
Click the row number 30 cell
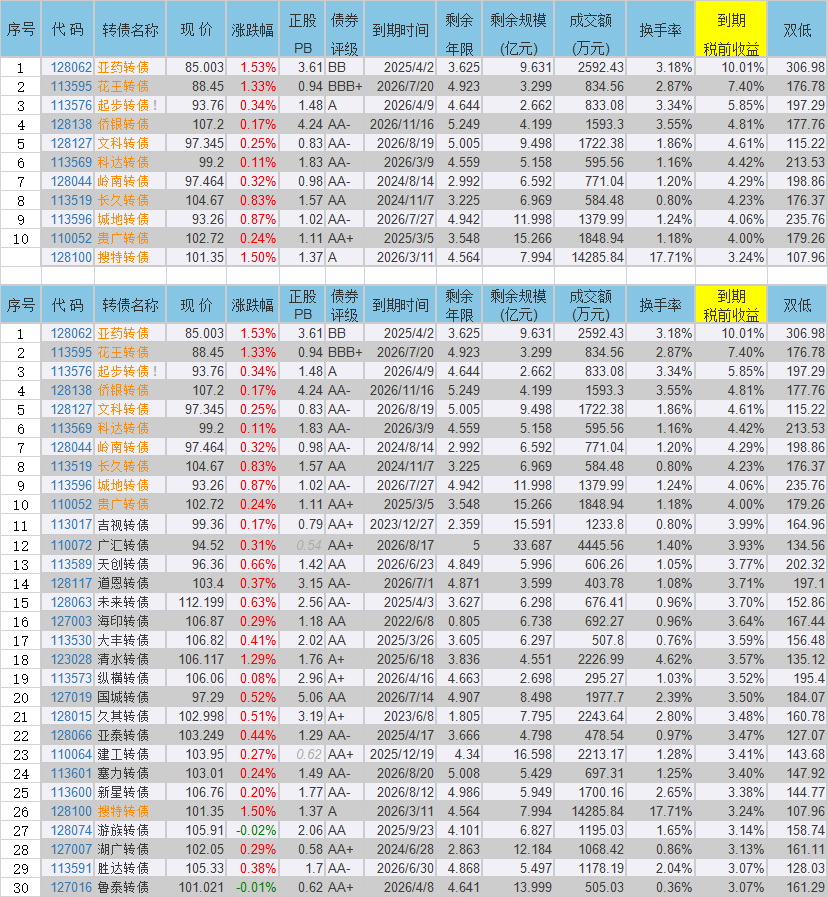[21, 887]
